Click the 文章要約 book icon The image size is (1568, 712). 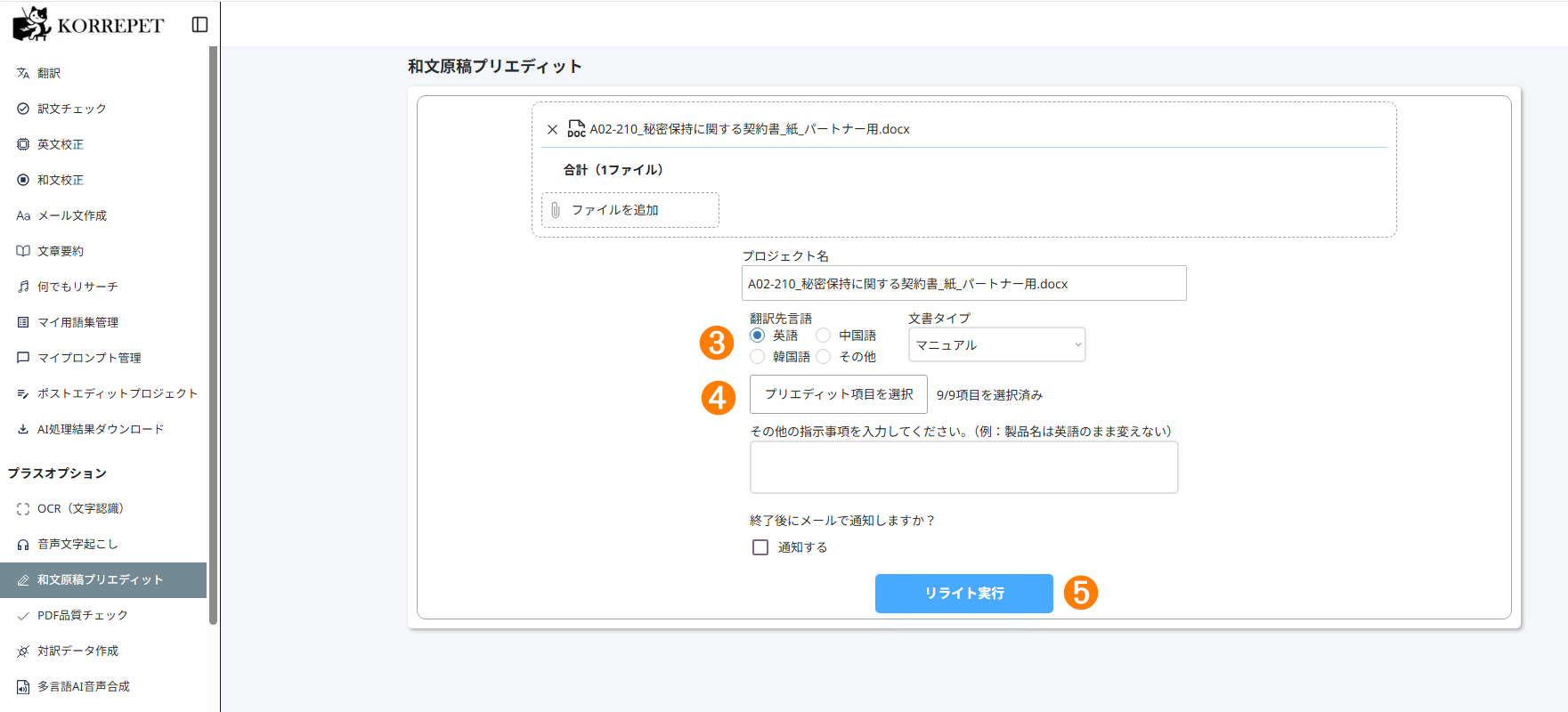point(23,251)
